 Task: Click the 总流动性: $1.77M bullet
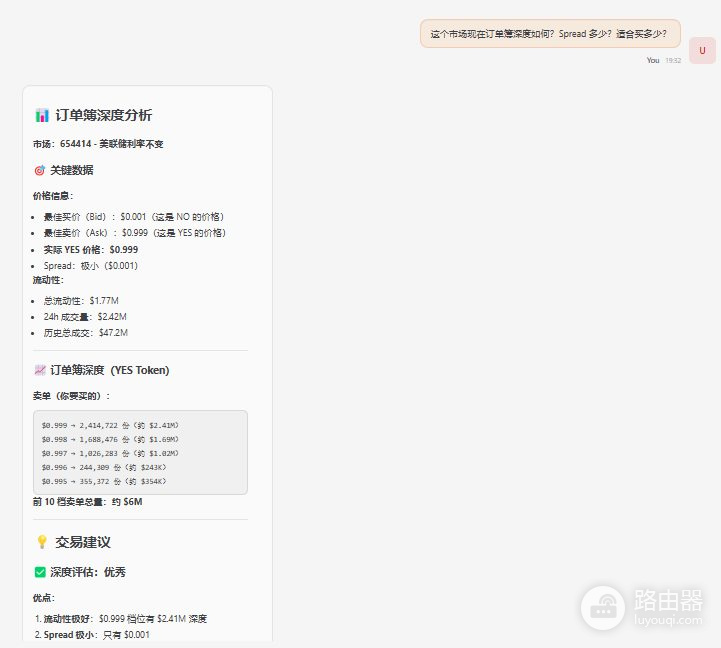point(81,301)
